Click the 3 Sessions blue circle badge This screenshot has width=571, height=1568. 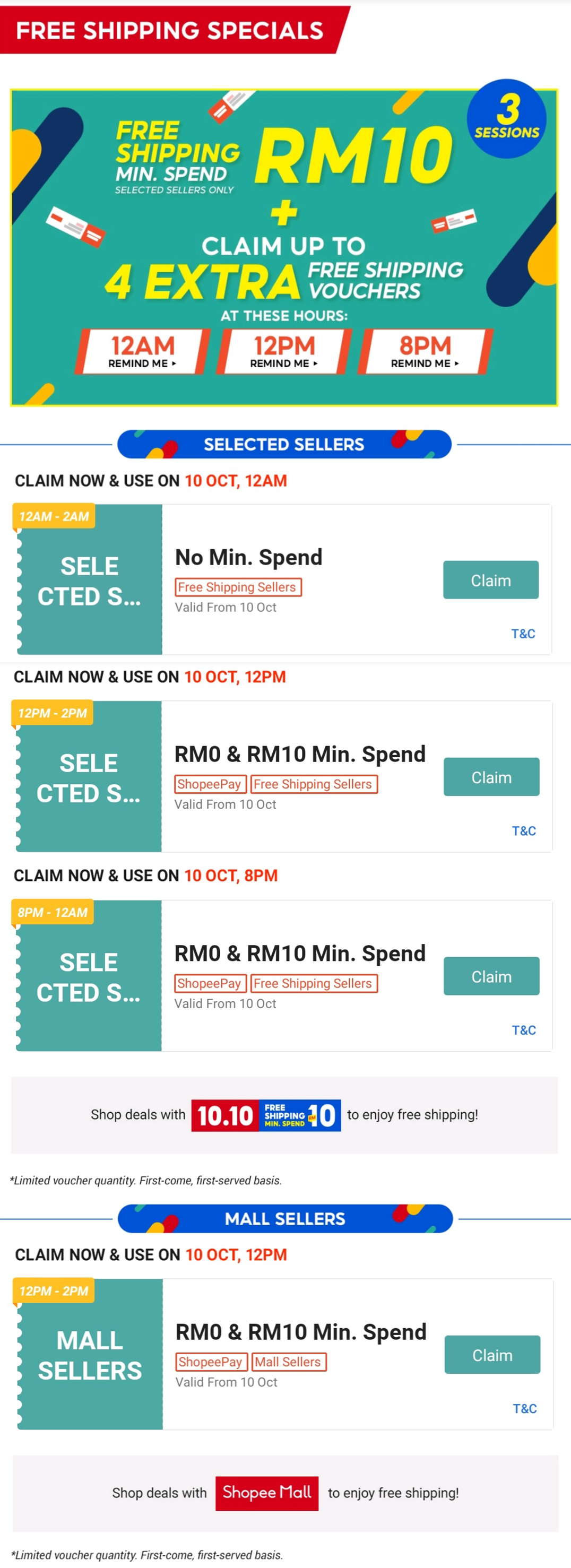[506, 119]
